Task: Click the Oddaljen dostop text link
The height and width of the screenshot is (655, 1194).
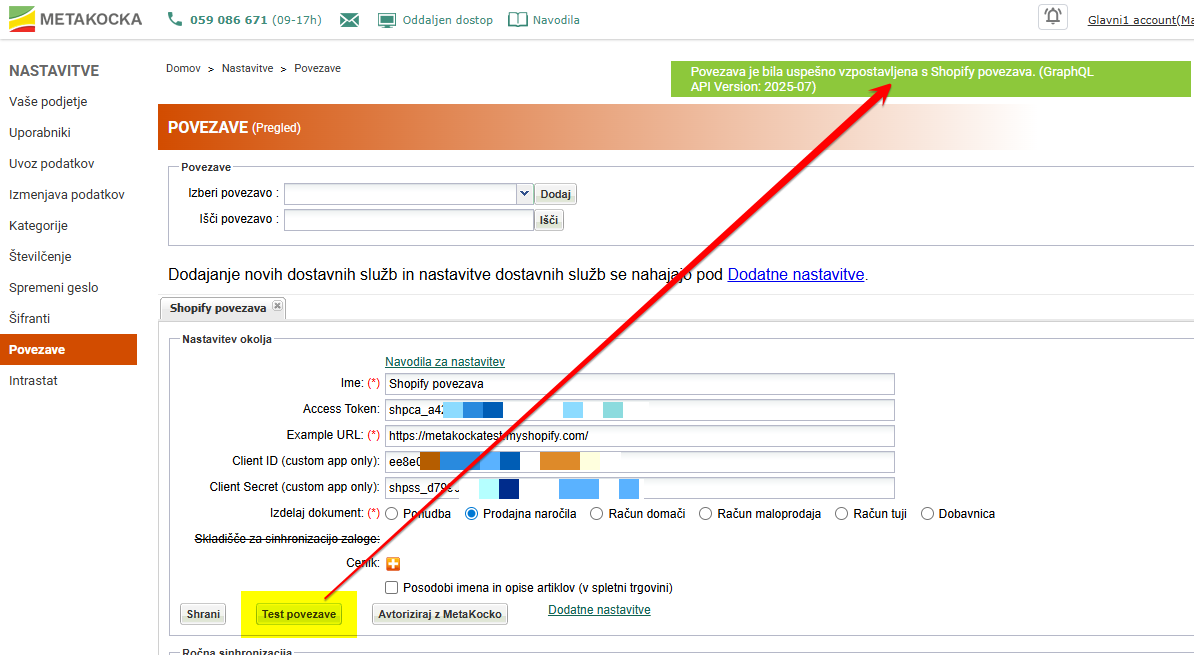Action: [x=448, y=20]
